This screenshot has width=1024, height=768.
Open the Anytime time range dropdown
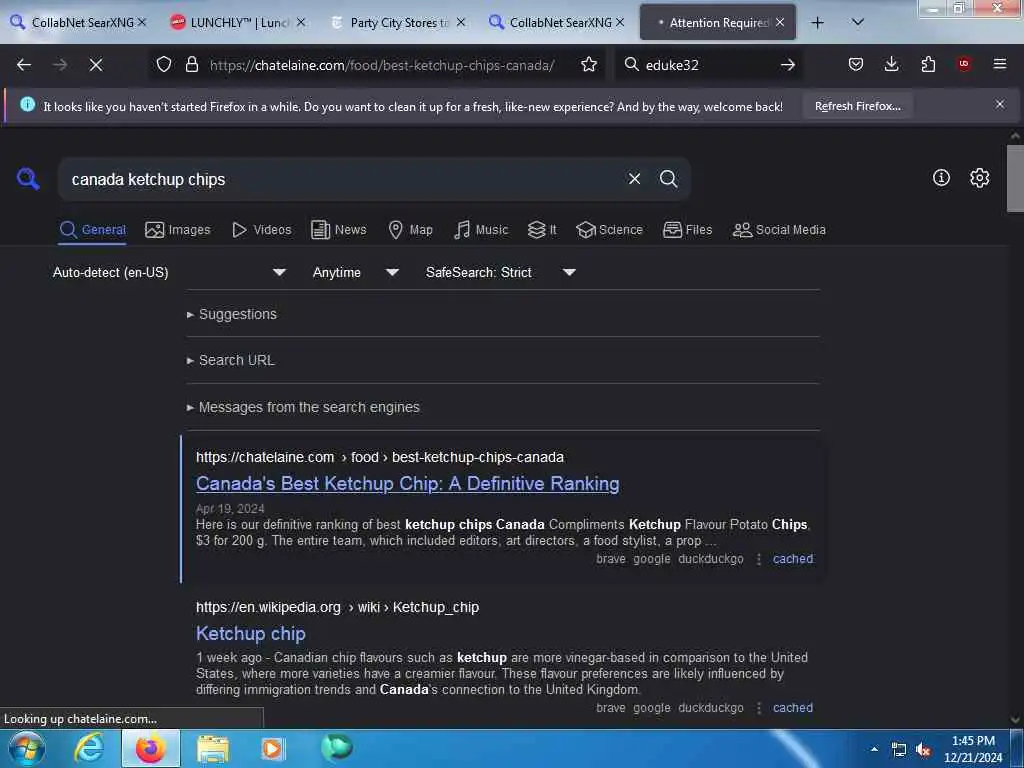tap(356, 272)
